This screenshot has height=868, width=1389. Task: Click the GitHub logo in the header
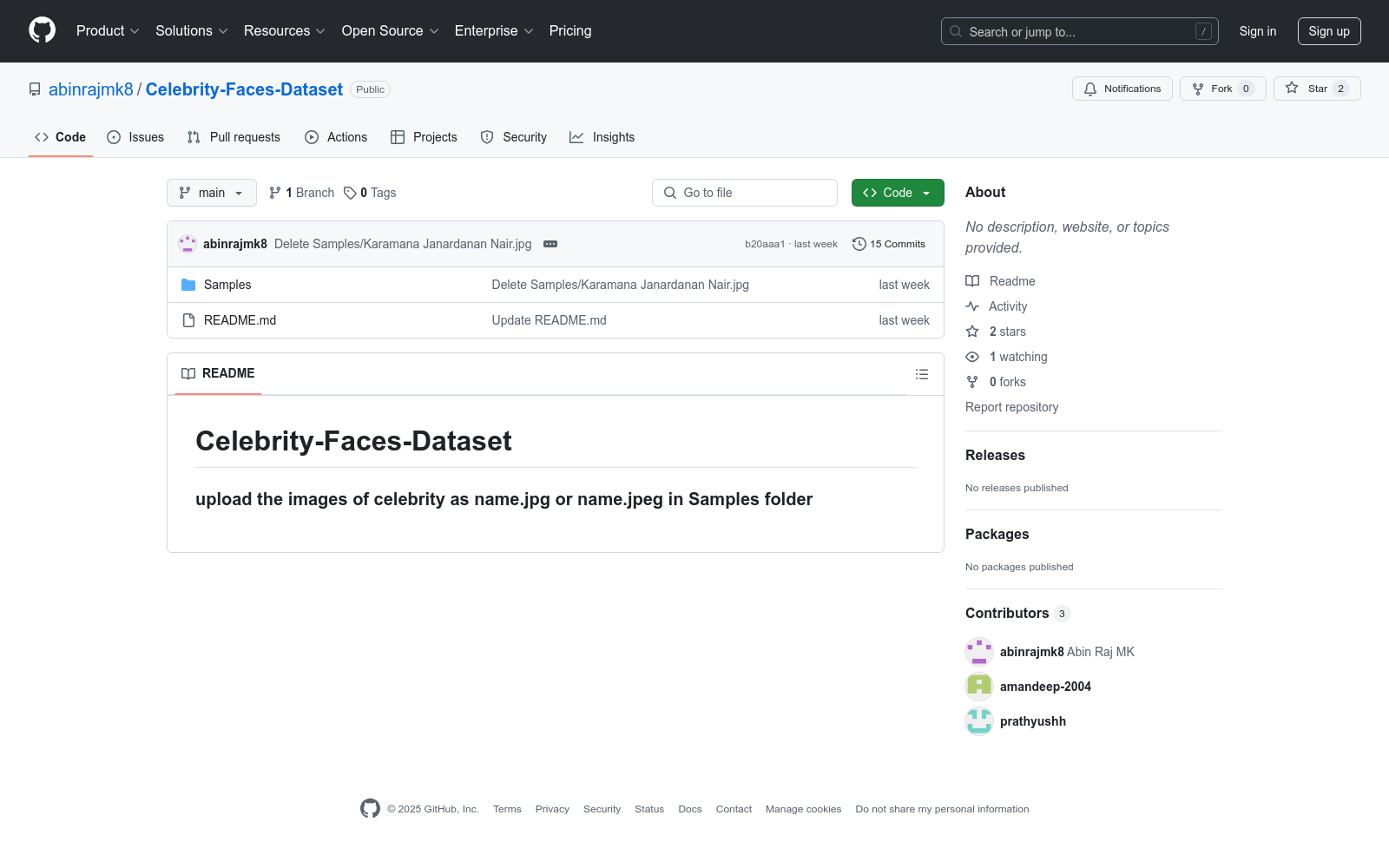[x=42, y=30]
